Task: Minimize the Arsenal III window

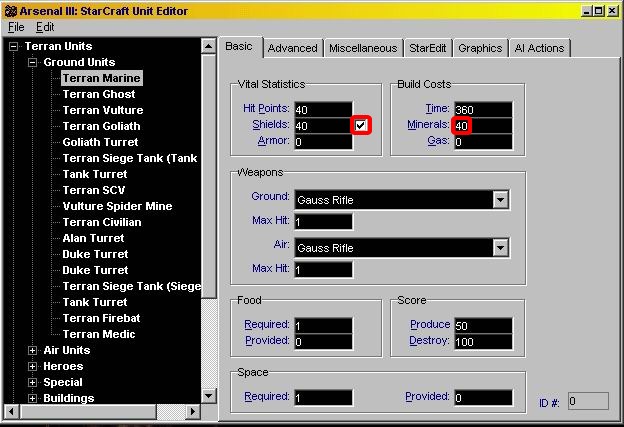Action: click(x=586, y=11)
